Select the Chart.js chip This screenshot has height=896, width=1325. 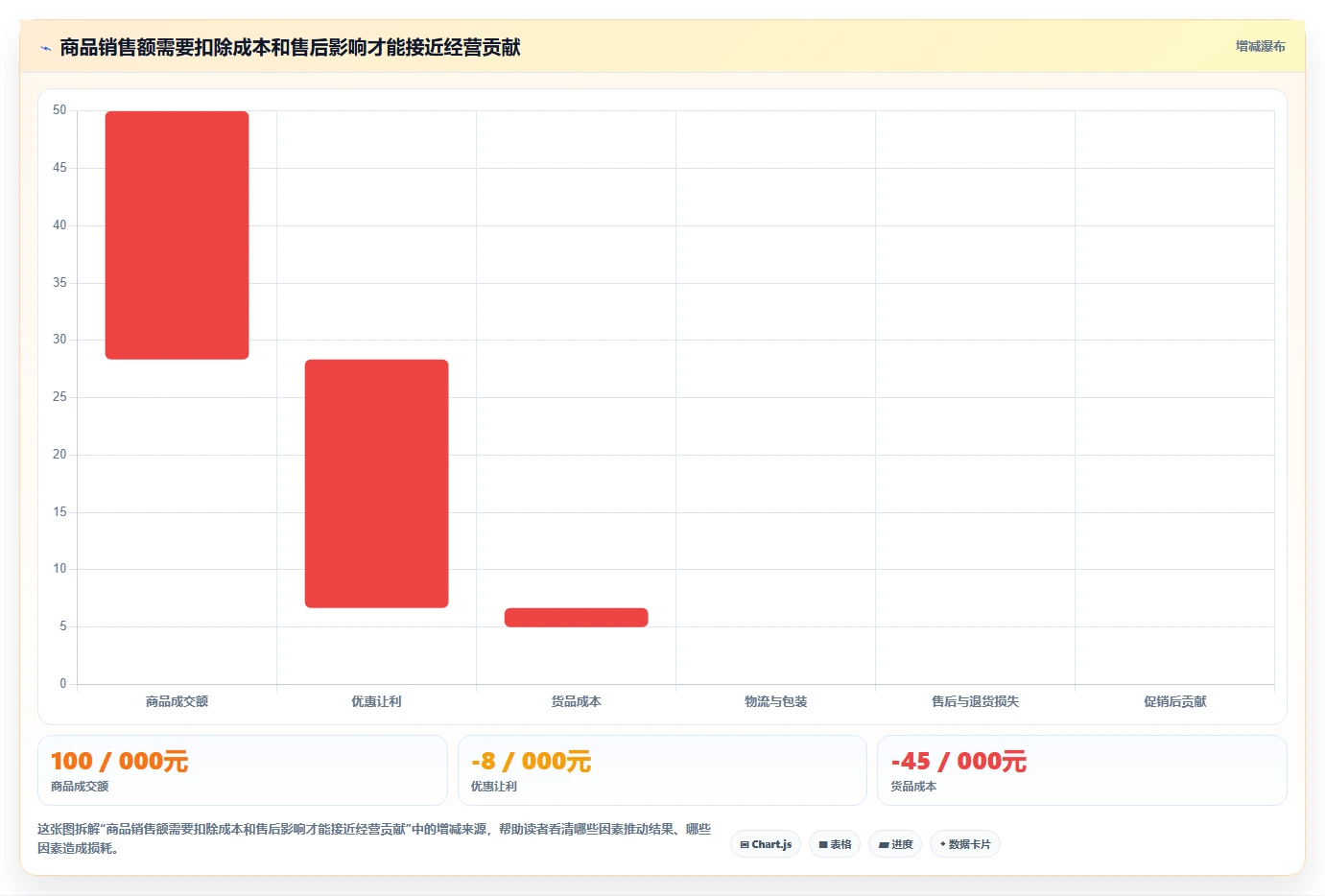tap(766, 844)
